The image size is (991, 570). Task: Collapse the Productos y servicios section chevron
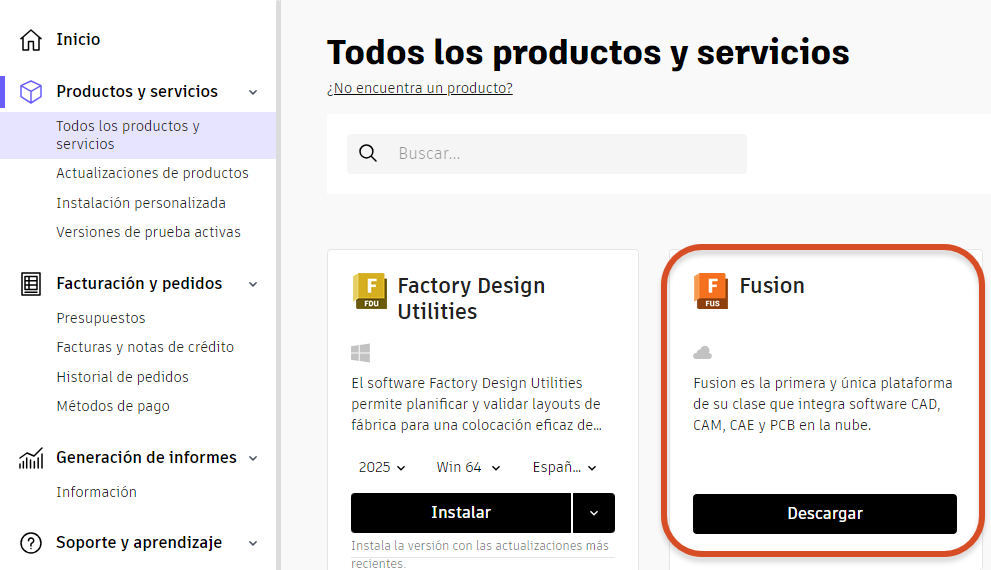click(253, 92)
